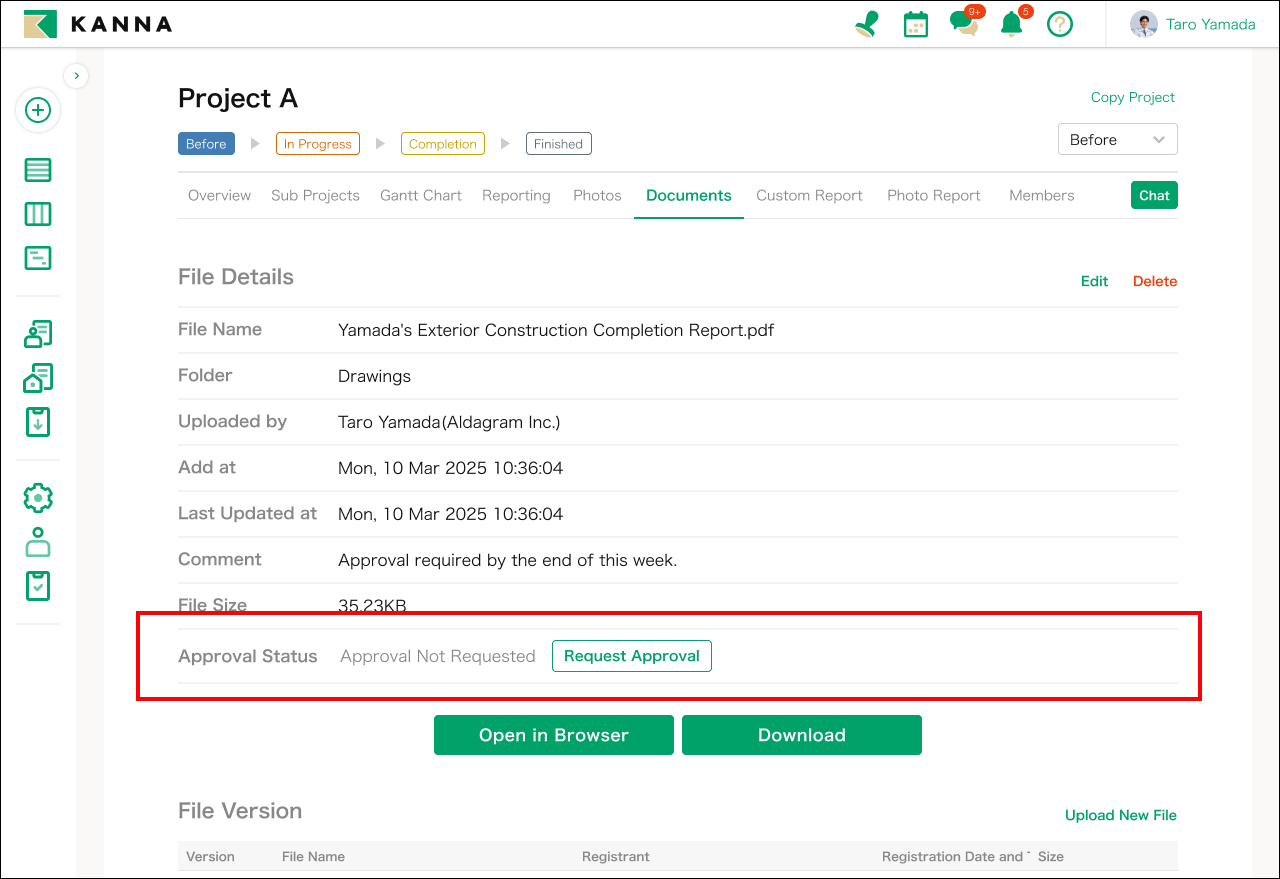Open the Members tab
The width and height of the screenshot is (1280, 879).
click(1041, 196)
